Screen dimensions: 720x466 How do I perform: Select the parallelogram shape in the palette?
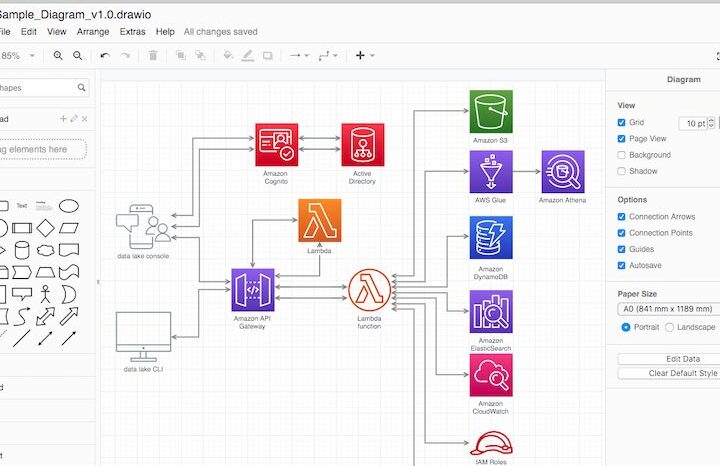coord(69,228)
